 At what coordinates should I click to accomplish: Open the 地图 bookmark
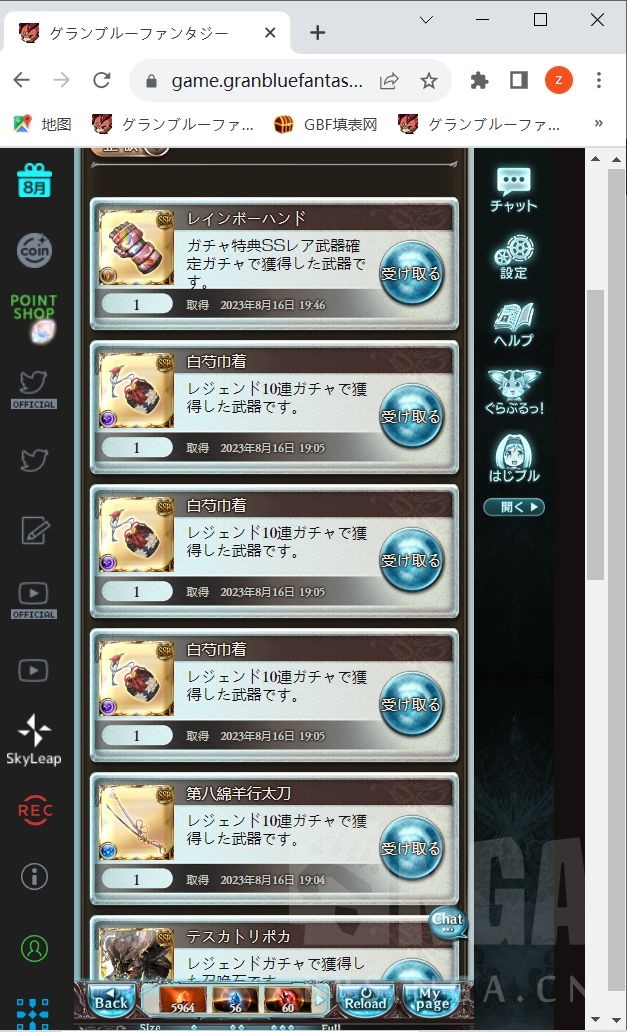point(43,124)
